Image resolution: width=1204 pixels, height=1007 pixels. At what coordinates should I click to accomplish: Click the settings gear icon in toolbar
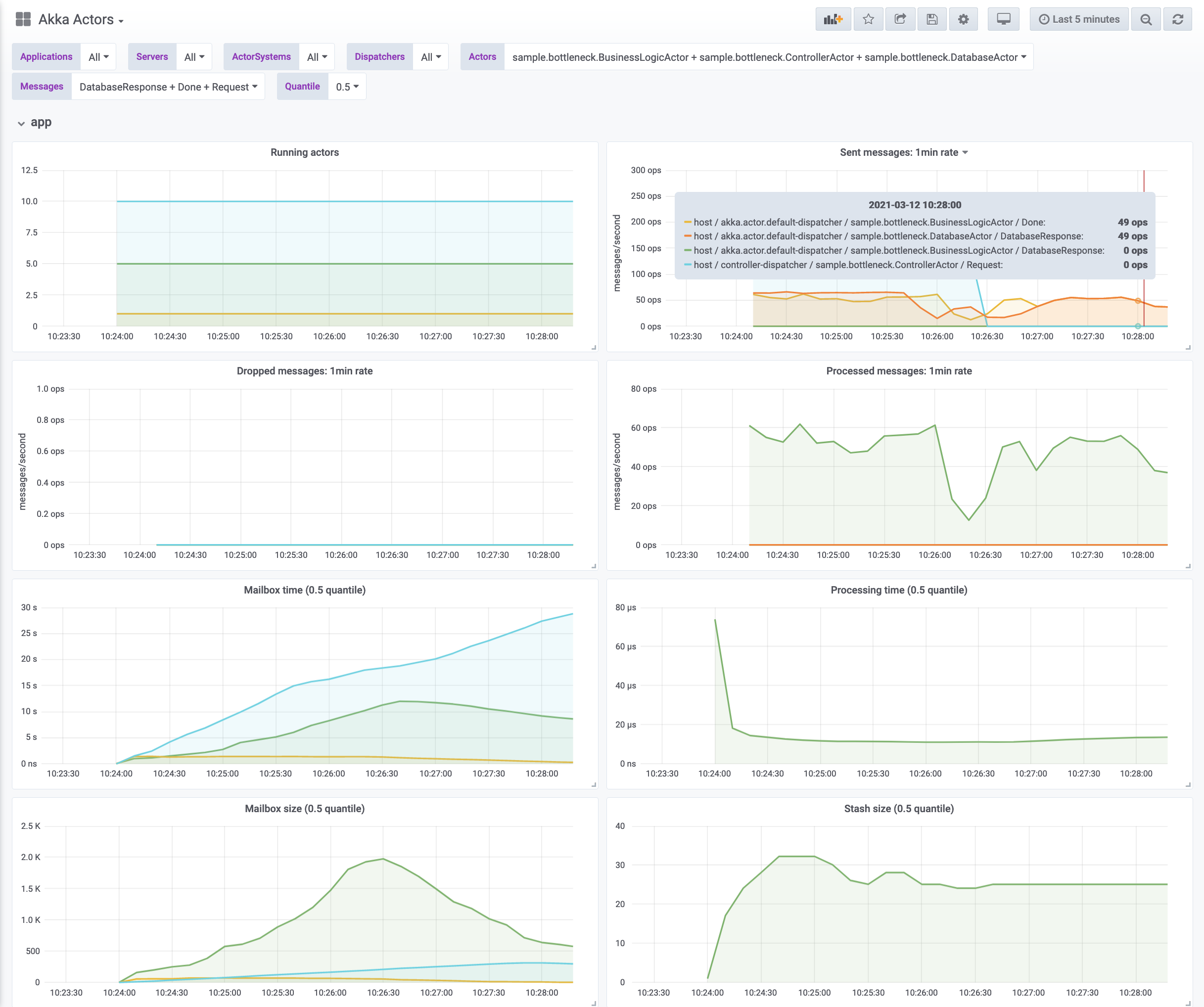[963, 19]
